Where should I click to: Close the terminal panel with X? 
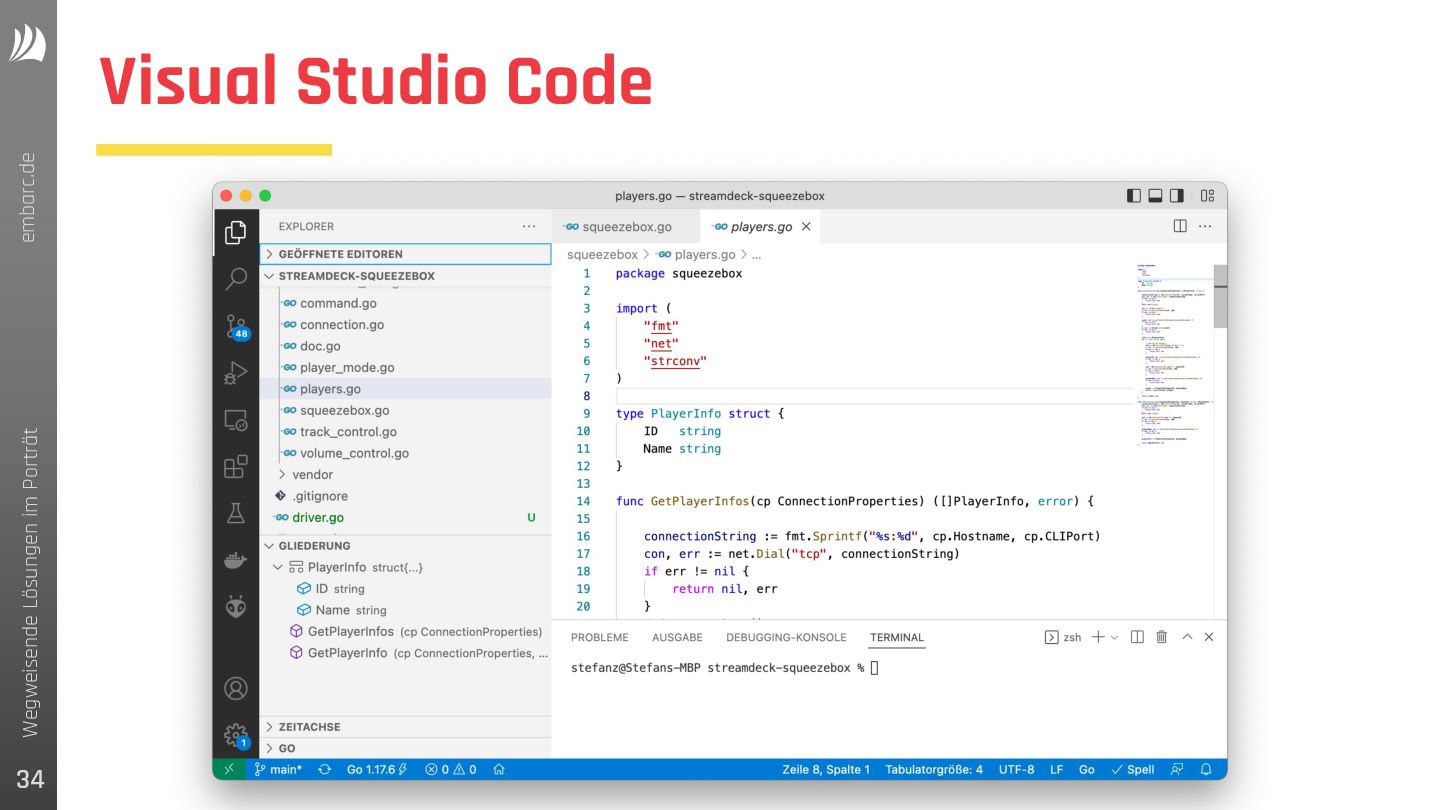[x=1209, y=637]
